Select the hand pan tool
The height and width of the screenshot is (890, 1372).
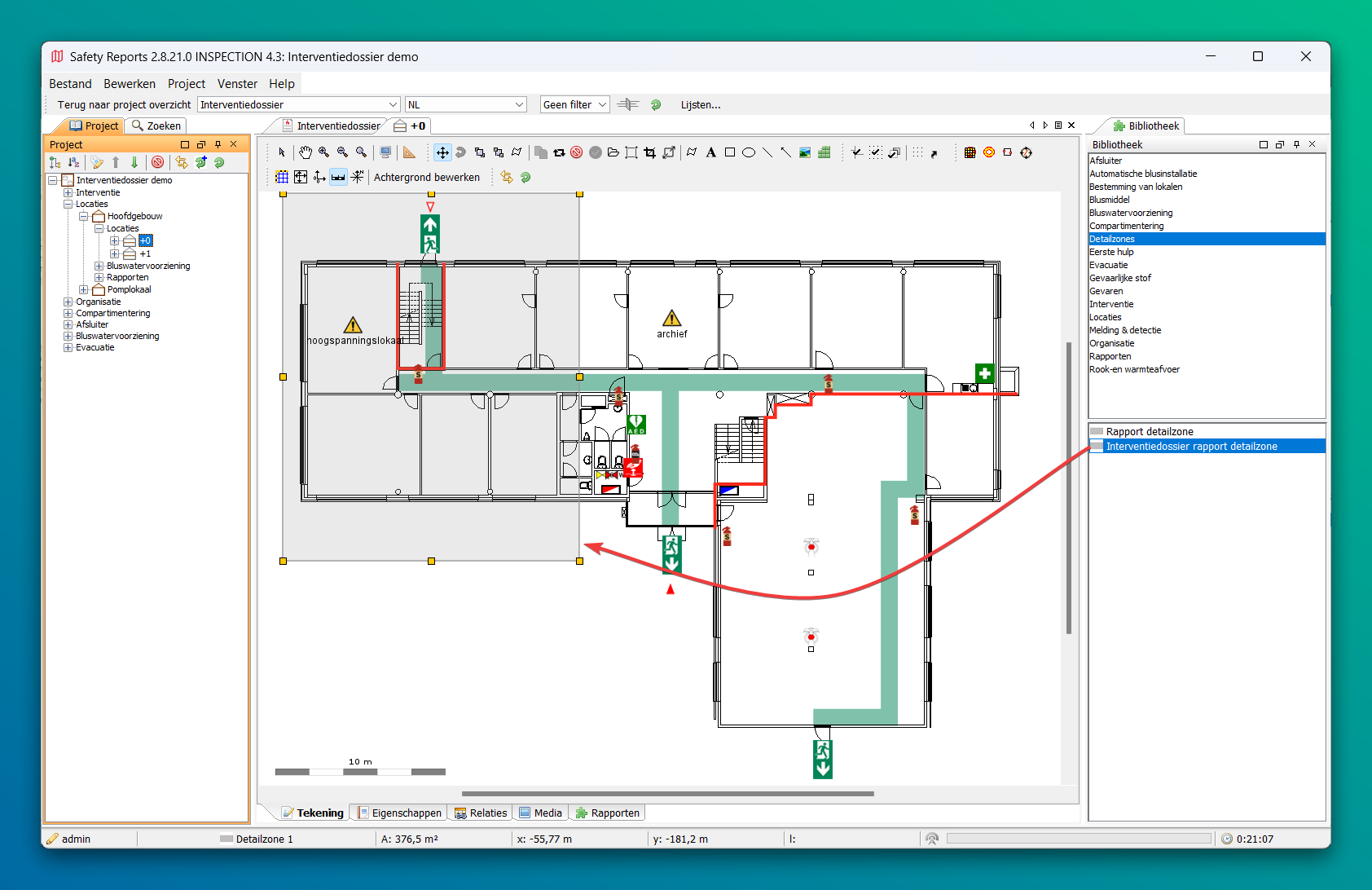coord(306,152)
